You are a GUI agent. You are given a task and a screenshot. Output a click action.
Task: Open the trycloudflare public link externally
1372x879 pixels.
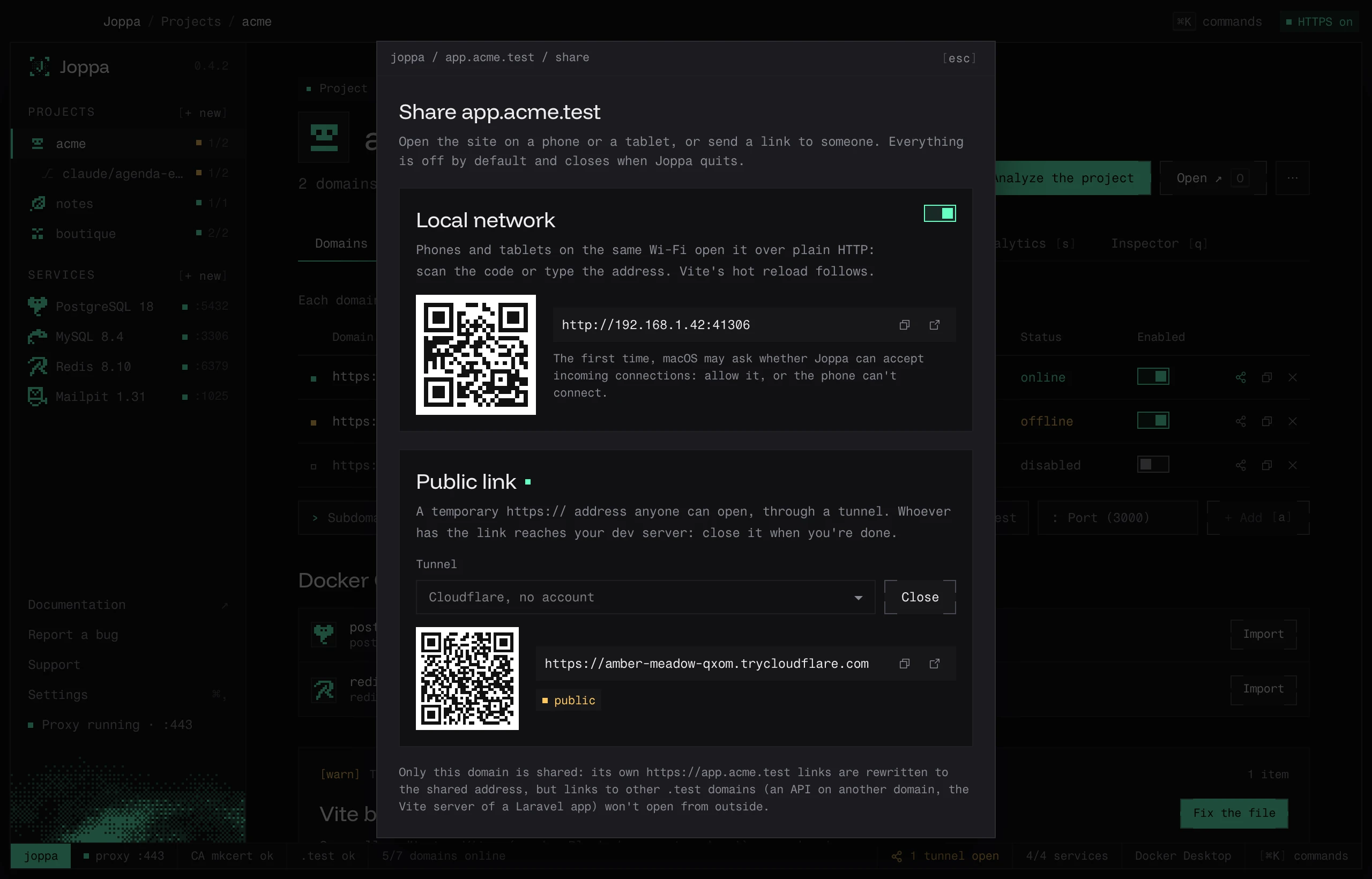(x=934, y=663)
